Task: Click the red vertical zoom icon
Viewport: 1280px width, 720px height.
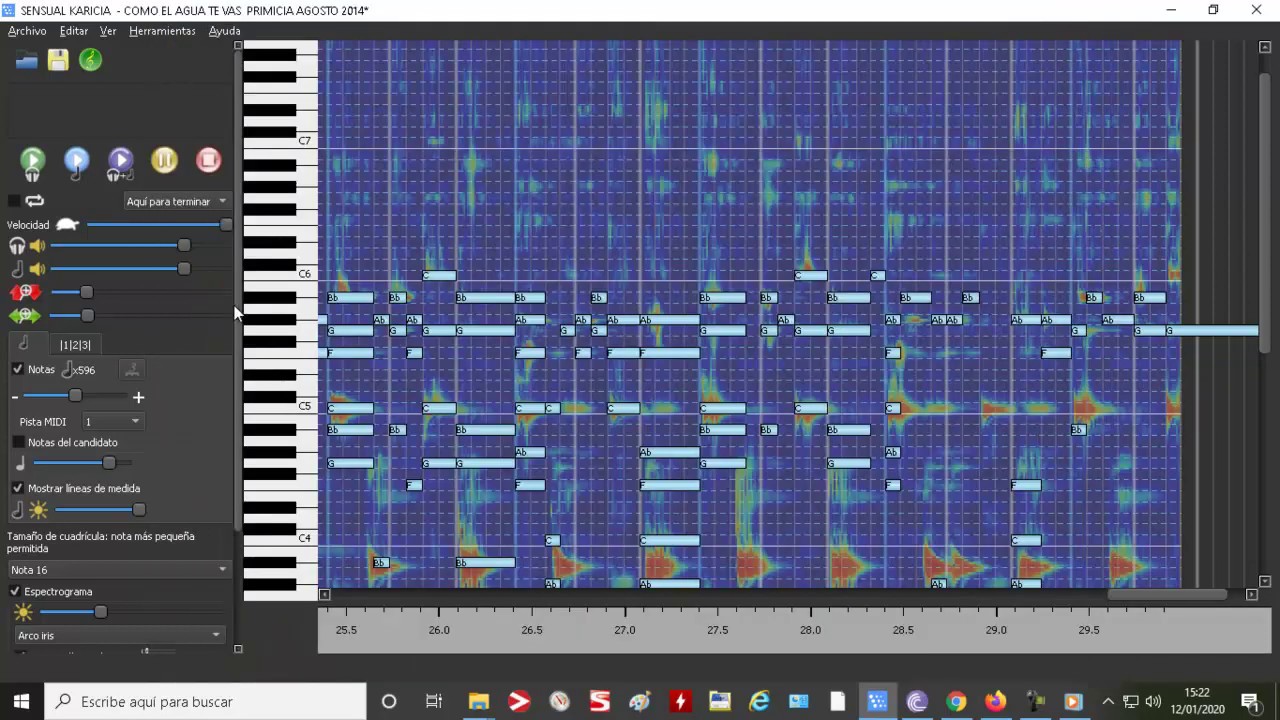Action: coord(25,292)
